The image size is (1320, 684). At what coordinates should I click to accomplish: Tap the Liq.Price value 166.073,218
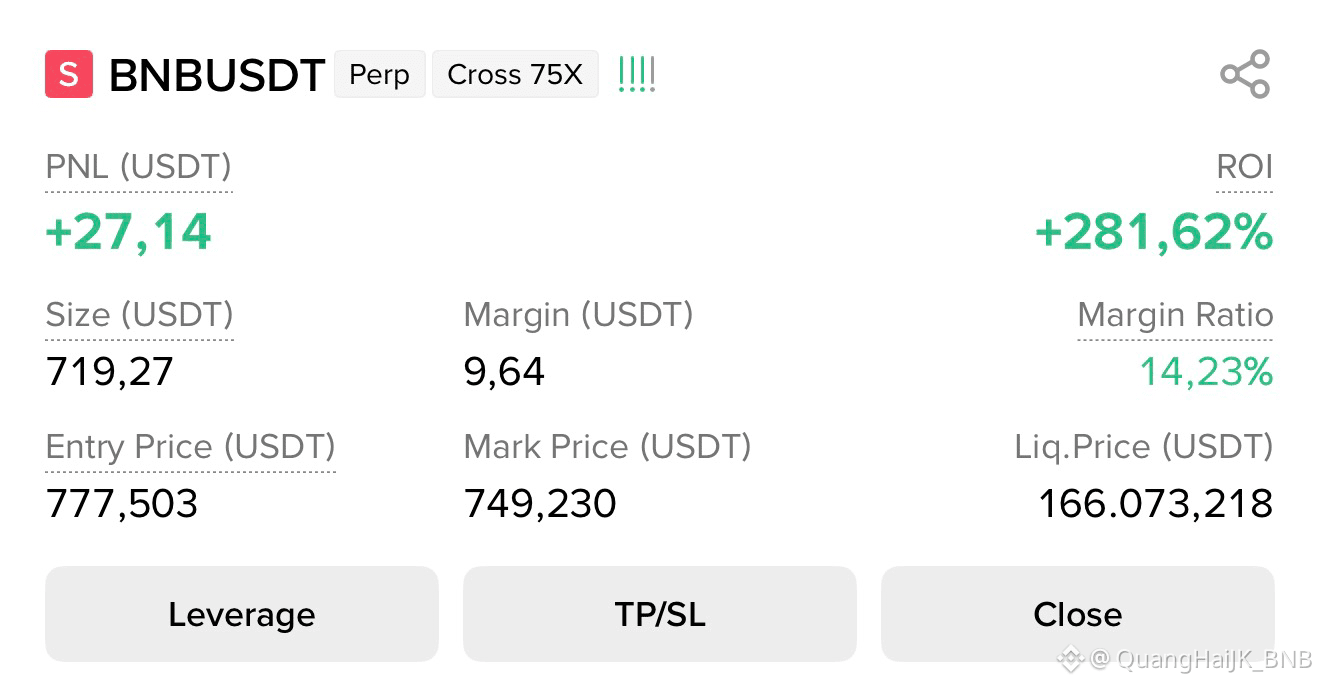coord(1156,503)
